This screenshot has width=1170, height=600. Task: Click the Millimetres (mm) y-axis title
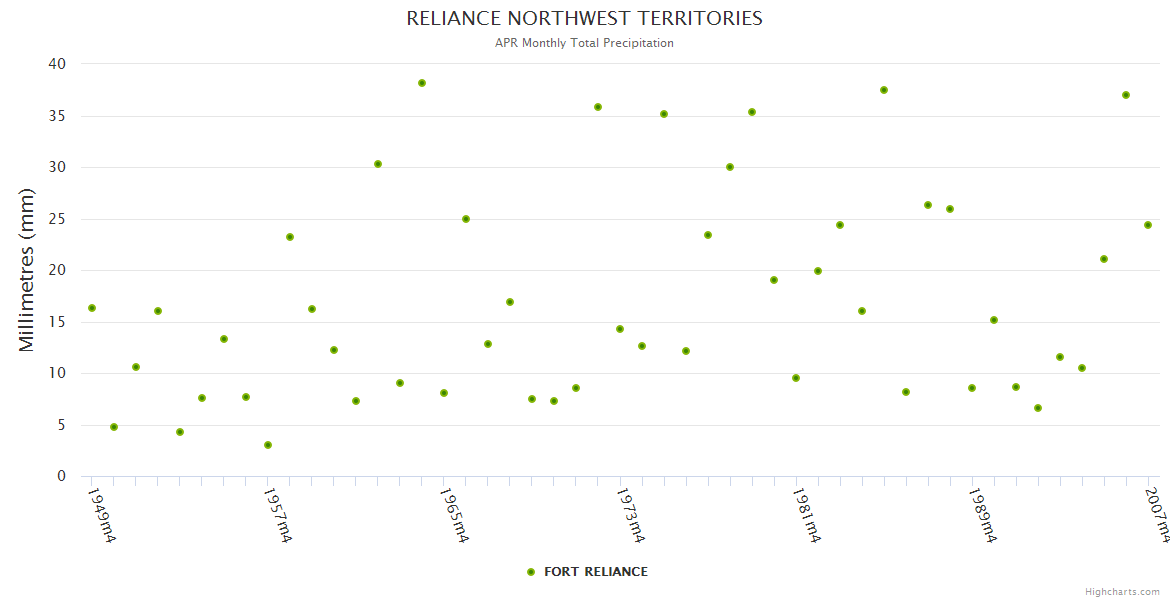pyautogui.click(x=27, y=270)
